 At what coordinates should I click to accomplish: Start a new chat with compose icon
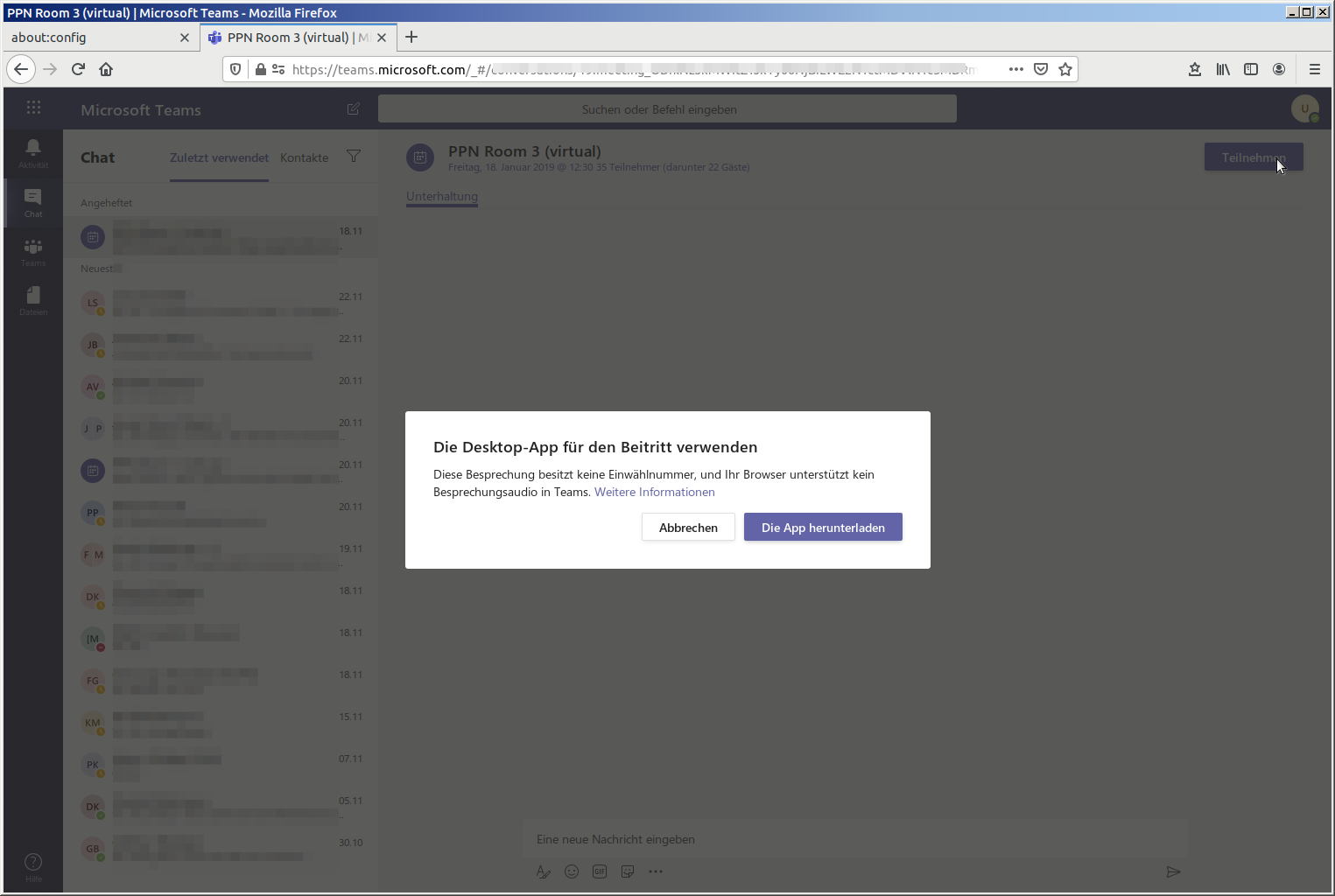[353, 109]
